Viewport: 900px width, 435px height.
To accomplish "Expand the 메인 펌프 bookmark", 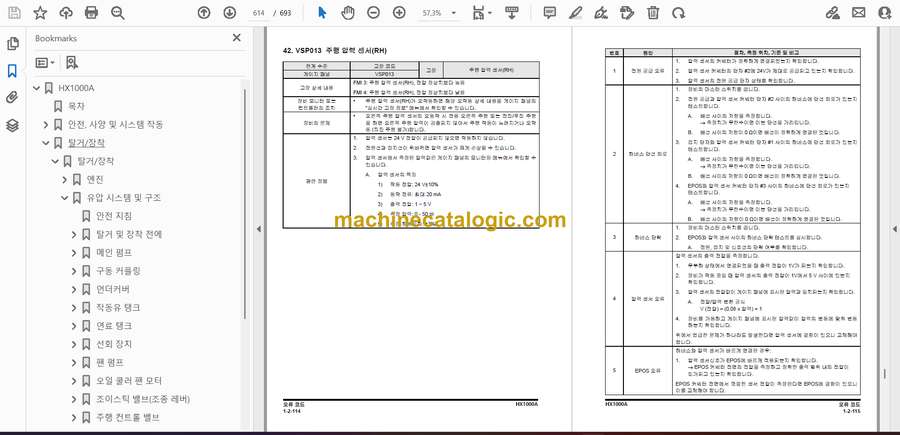I will [x=74, y=253].
